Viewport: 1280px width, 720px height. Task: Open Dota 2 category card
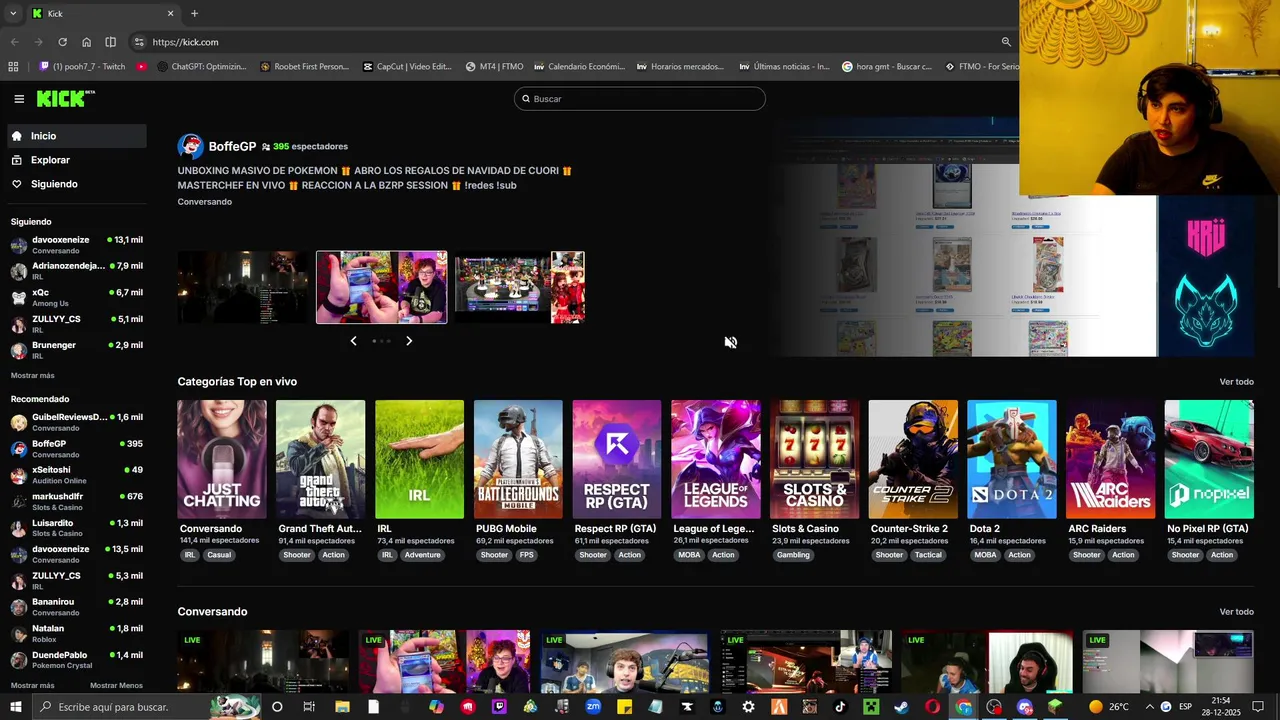click(1012, 459)
